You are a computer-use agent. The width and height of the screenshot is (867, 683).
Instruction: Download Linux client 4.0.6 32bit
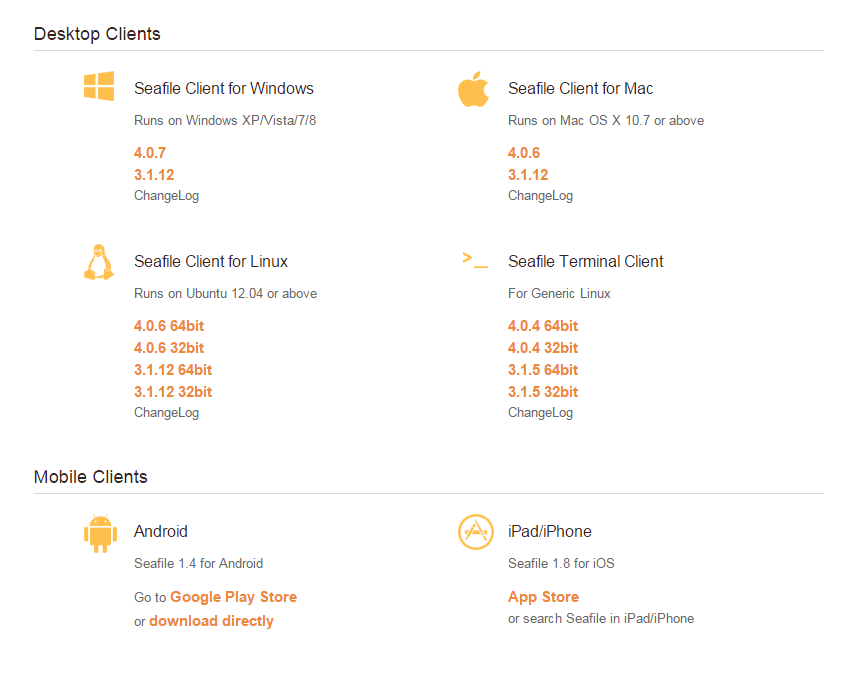coord(169,348)
